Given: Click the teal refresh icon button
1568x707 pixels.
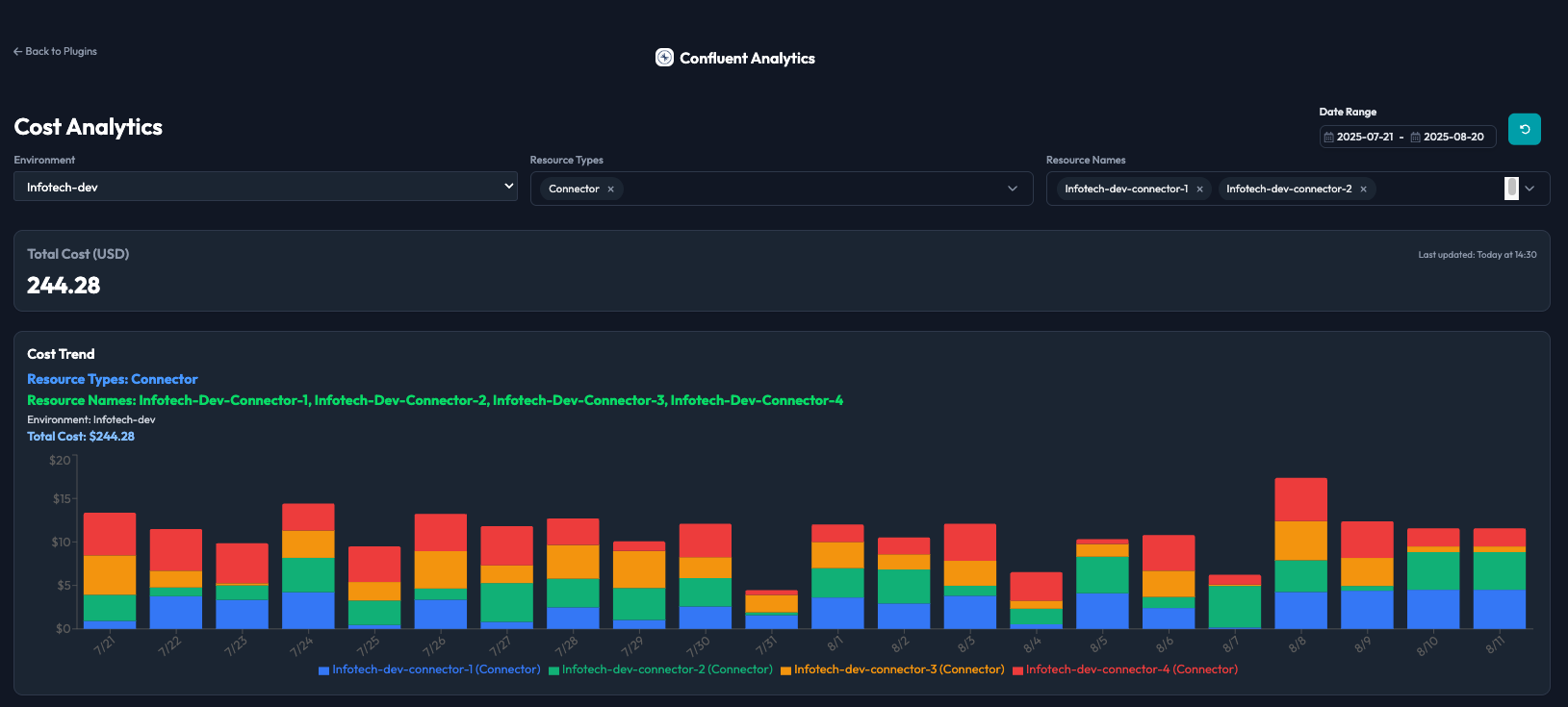Looking at the screenshot, I should 1524,129.
